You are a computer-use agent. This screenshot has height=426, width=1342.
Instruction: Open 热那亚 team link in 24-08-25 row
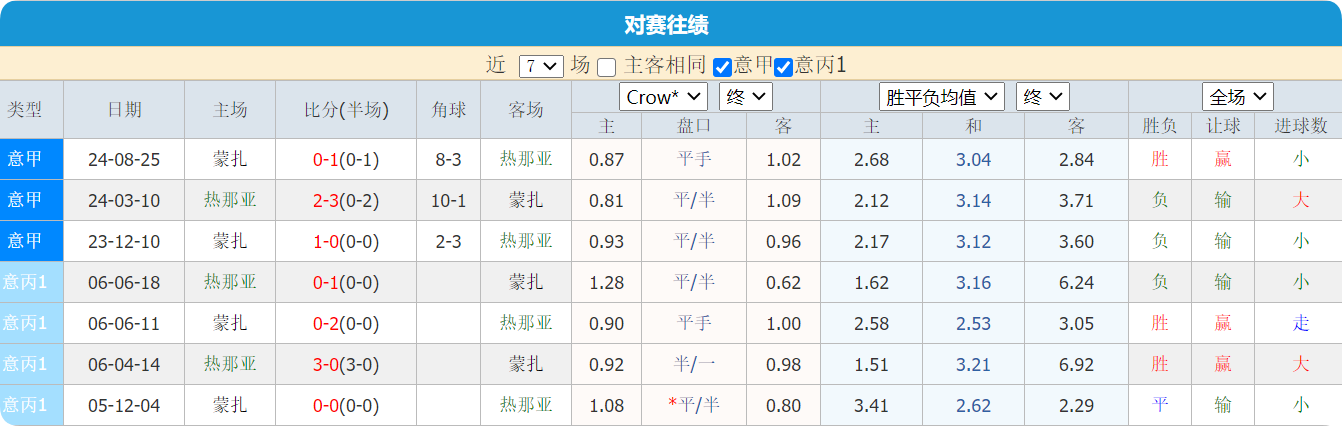526,159
